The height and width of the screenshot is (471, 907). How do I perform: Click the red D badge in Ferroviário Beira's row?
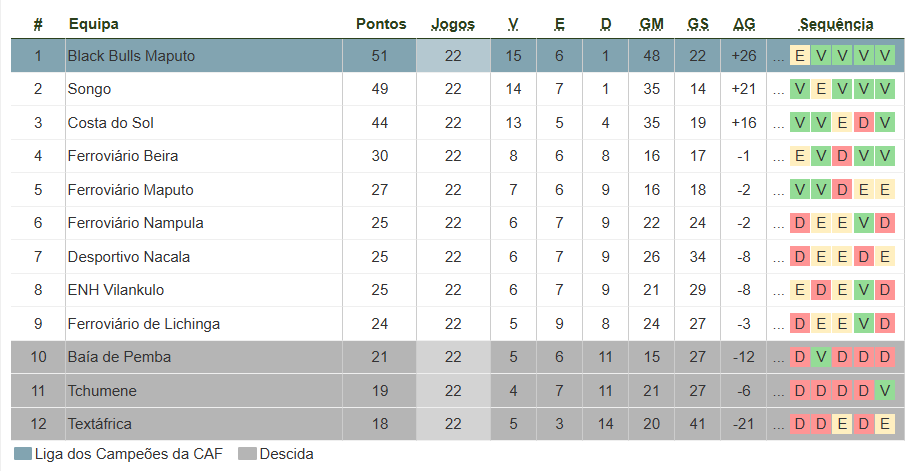coord(842,156)
